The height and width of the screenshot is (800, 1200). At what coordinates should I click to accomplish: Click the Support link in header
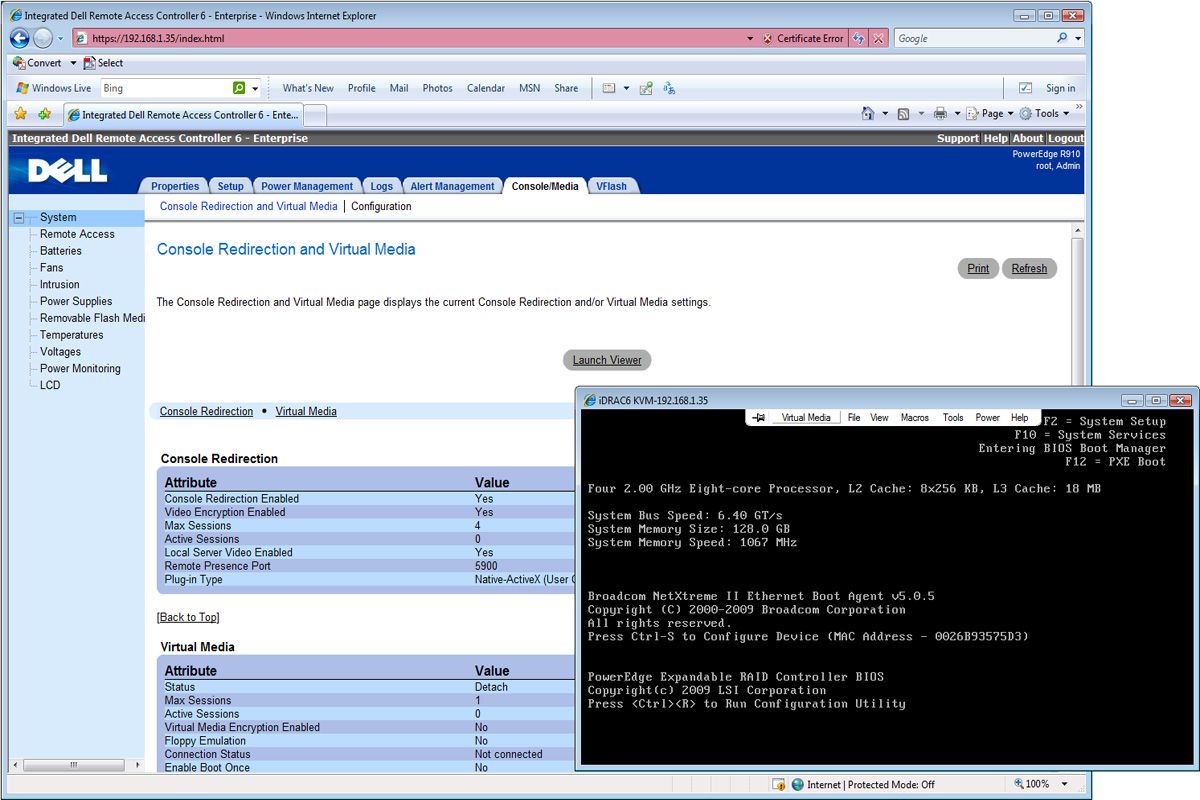(957, 138)
